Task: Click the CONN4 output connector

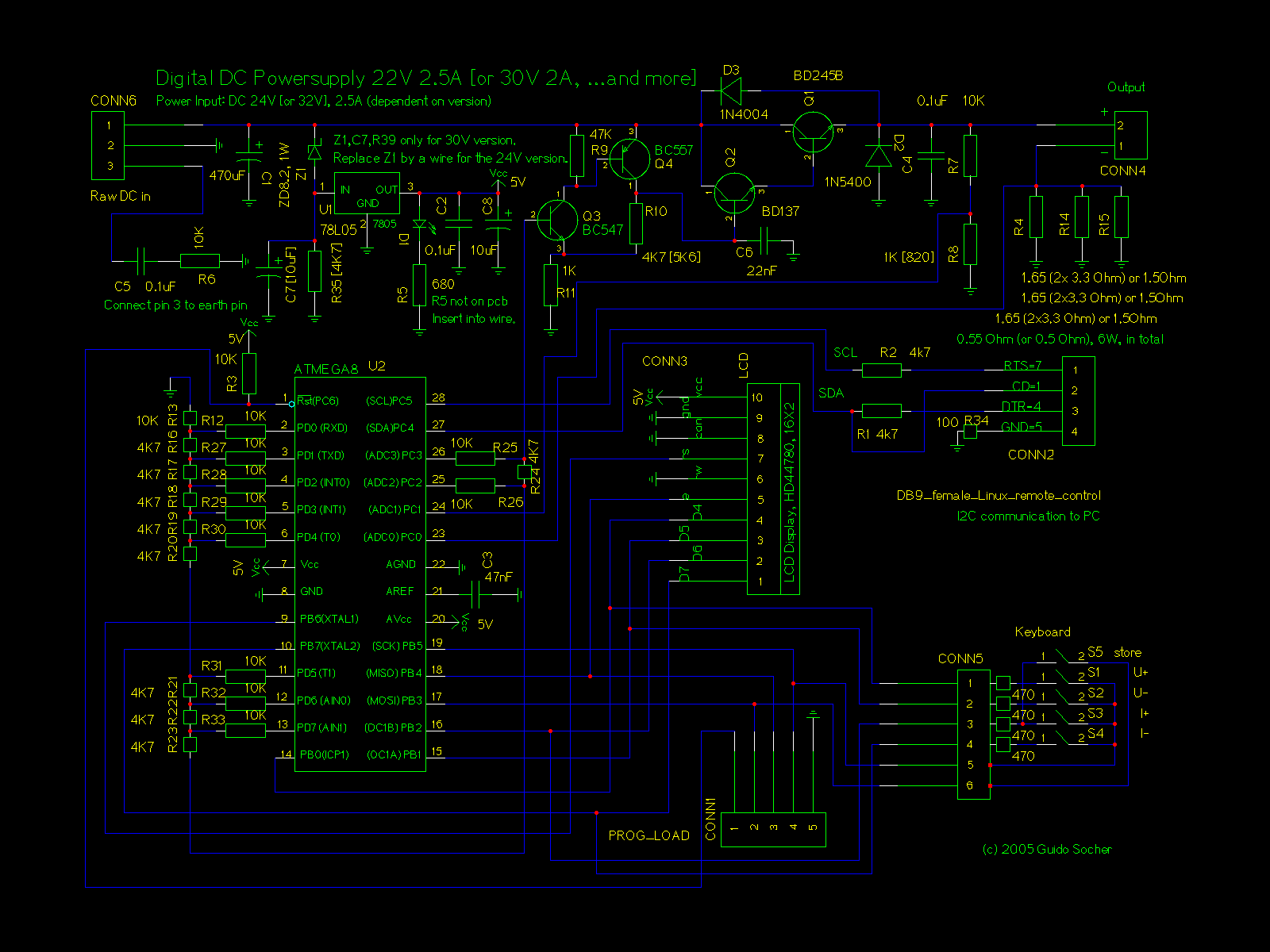Action: click(x=1130, y=136)
